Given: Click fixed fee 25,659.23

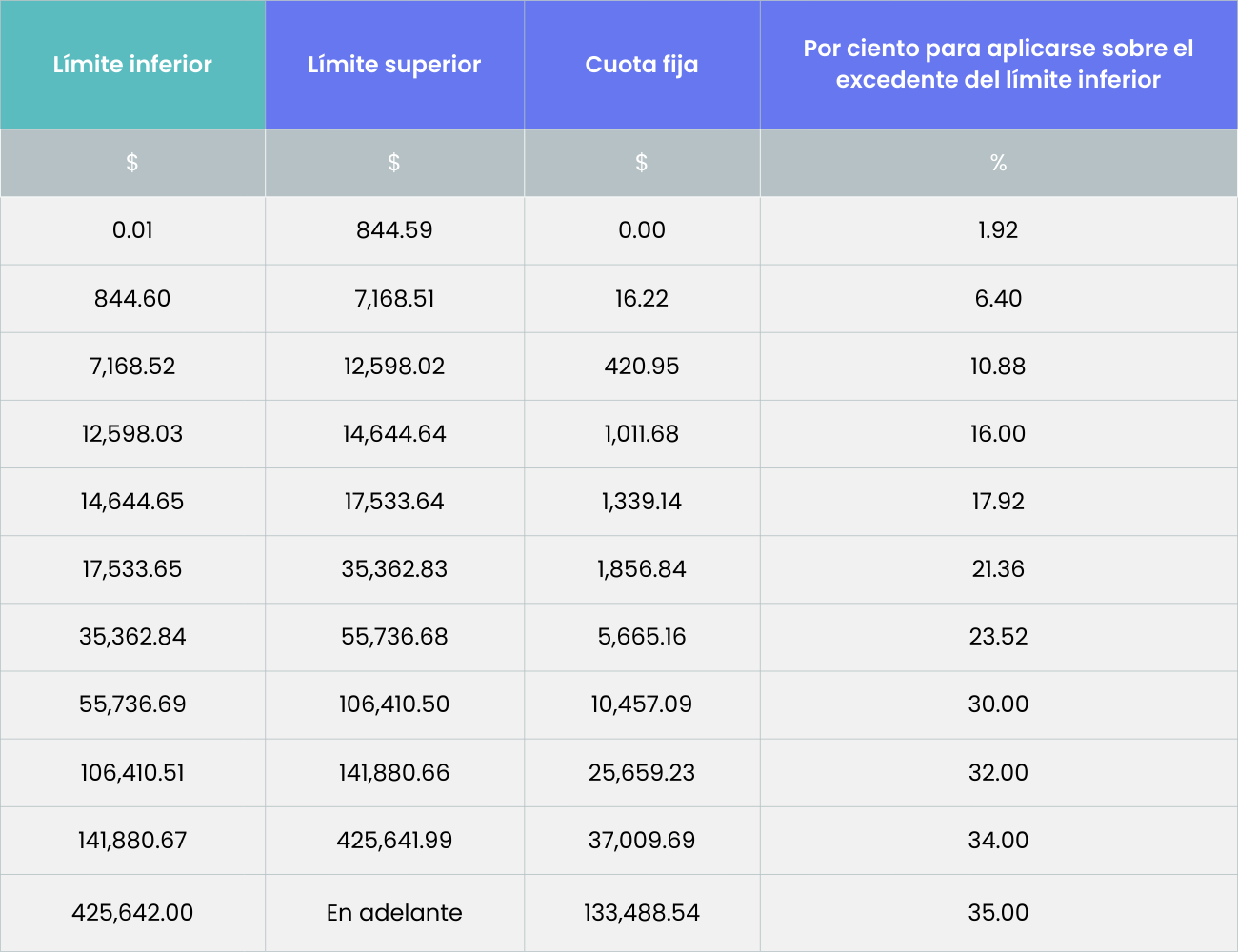Looking at the screenshot, I should pyautogui.click(x=642, y=772).
